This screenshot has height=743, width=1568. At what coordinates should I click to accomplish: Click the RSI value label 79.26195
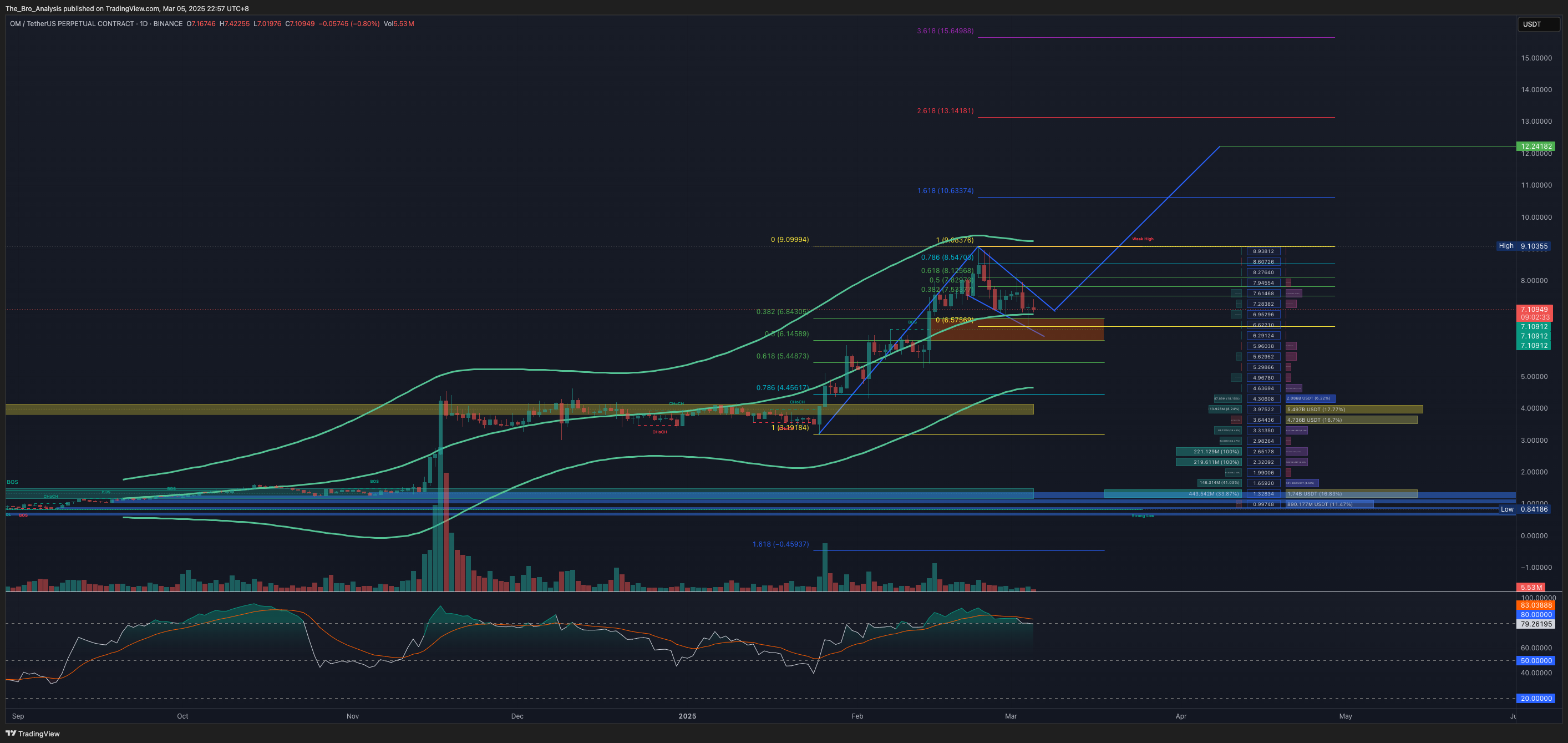click(x=1536, y=624)
